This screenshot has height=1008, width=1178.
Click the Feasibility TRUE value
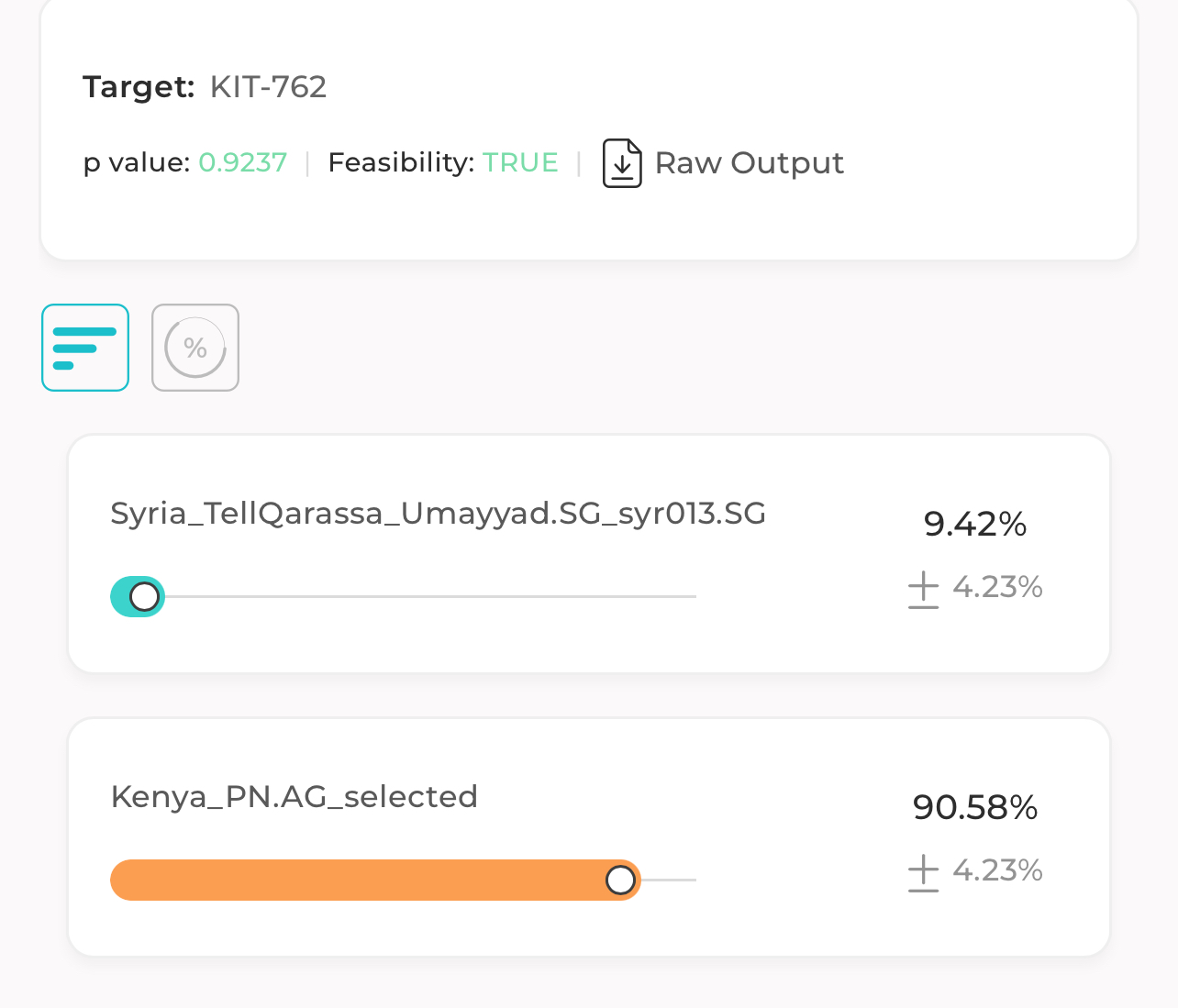520,162
